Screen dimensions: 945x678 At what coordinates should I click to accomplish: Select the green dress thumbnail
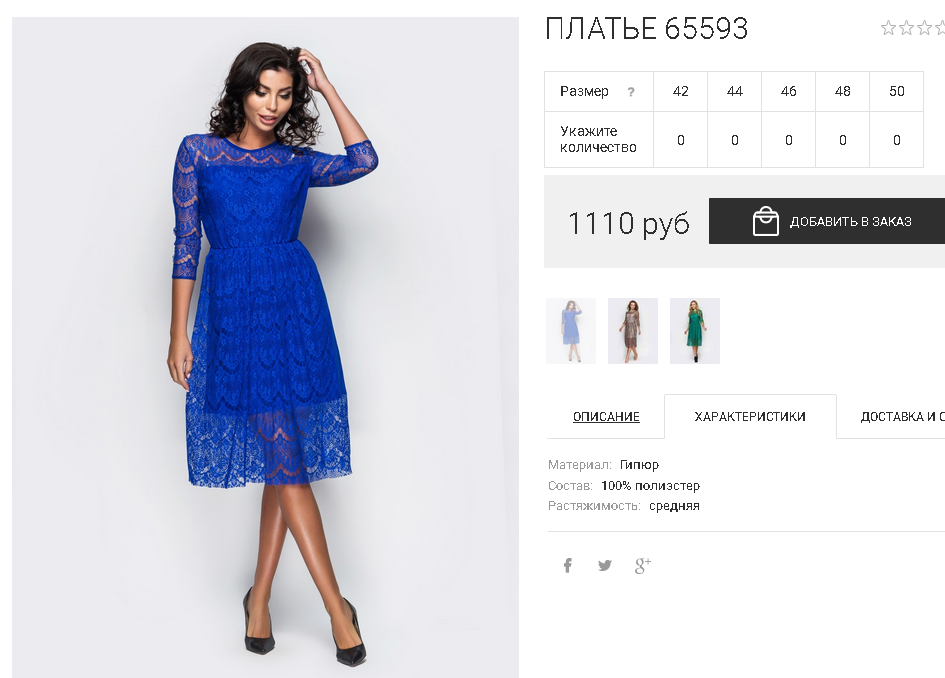(695, 331)
